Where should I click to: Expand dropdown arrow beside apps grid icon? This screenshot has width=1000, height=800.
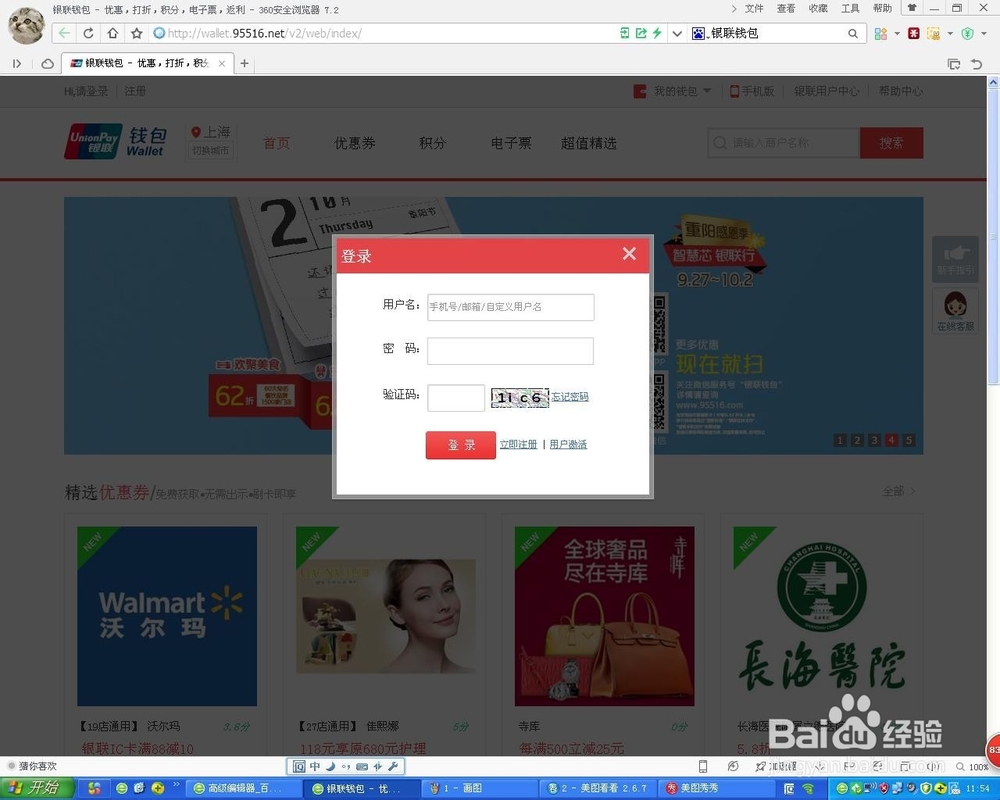pos(897,33)
